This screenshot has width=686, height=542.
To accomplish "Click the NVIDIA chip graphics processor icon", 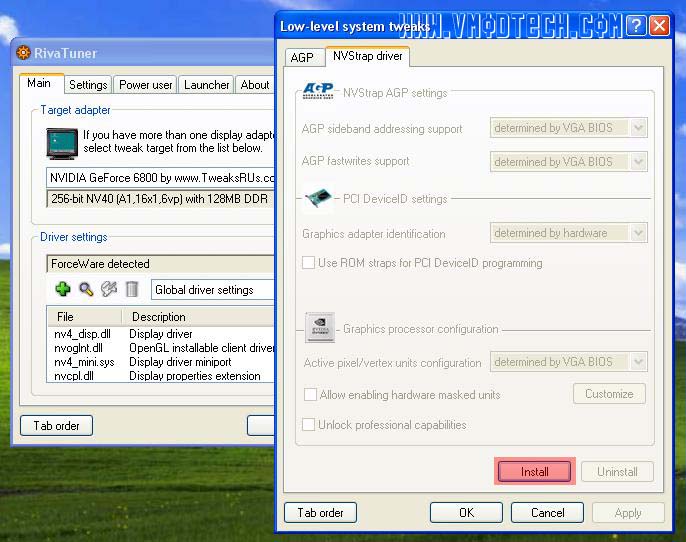I will pos(320,327).
